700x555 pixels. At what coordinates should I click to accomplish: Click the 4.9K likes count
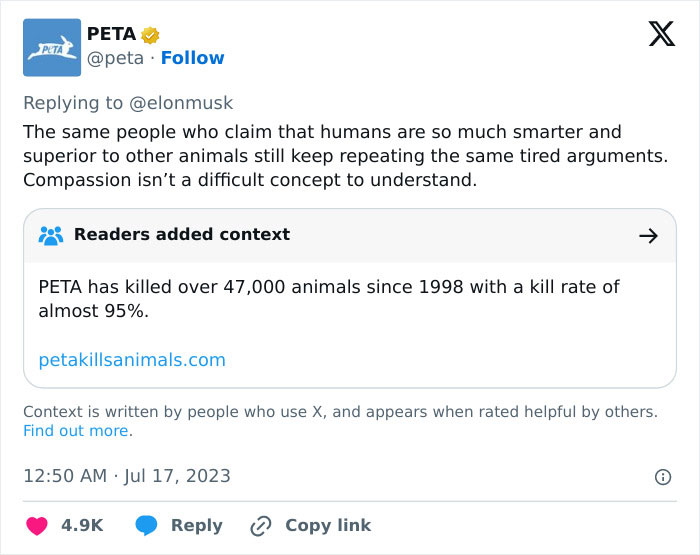tap(82, 525)
